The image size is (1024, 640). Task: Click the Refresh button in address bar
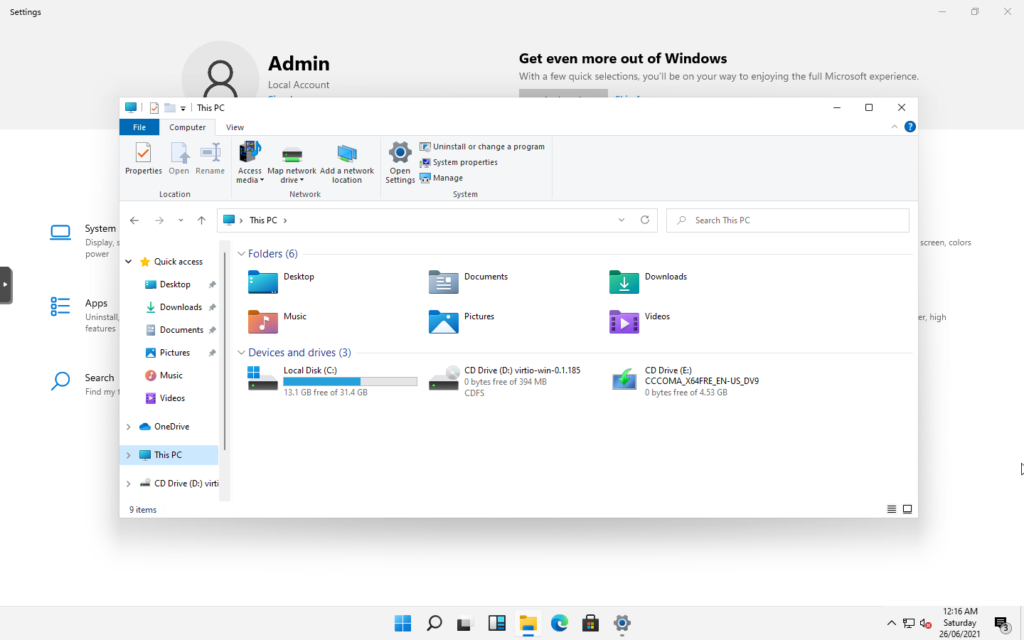pos(645,220)
